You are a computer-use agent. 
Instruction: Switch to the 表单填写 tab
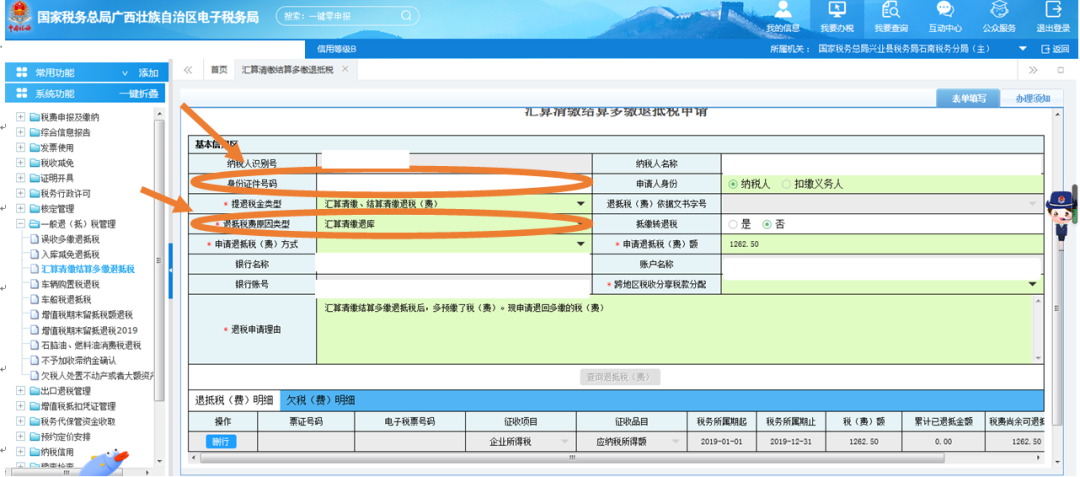(968, 98)
